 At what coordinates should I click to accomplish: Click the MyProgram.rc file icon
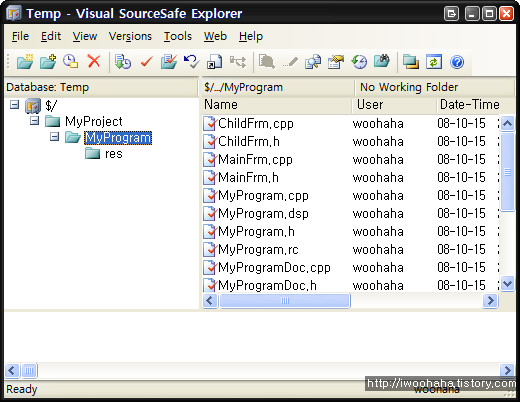point(210,249)
